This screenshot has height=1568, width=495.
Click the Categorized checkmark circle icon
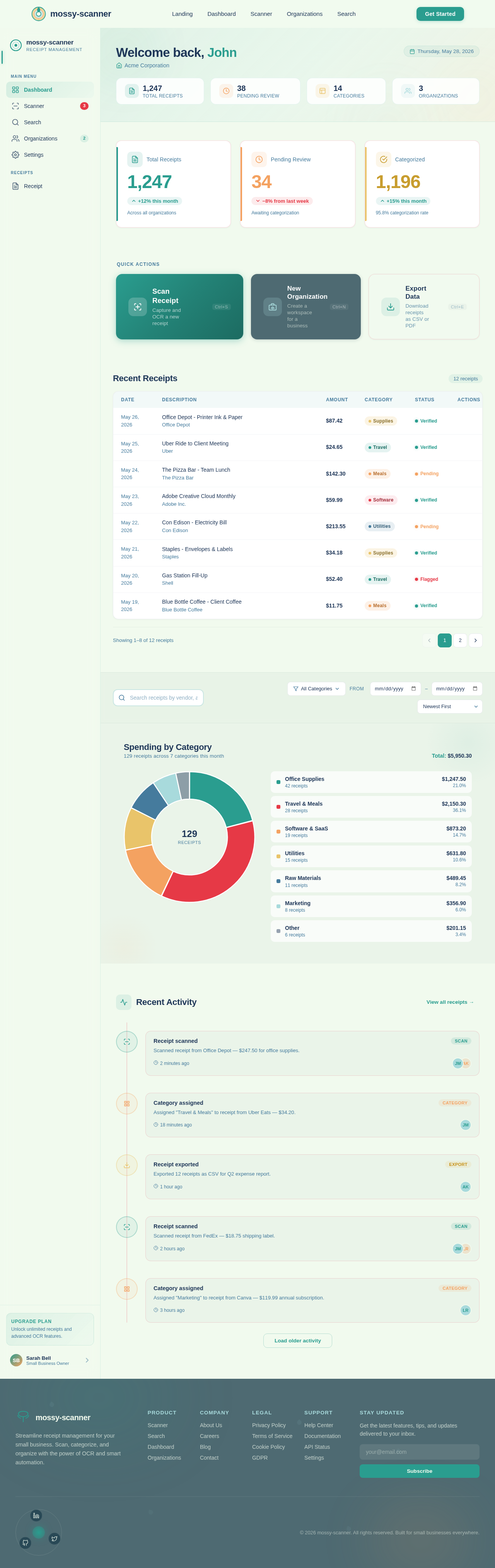384,159
